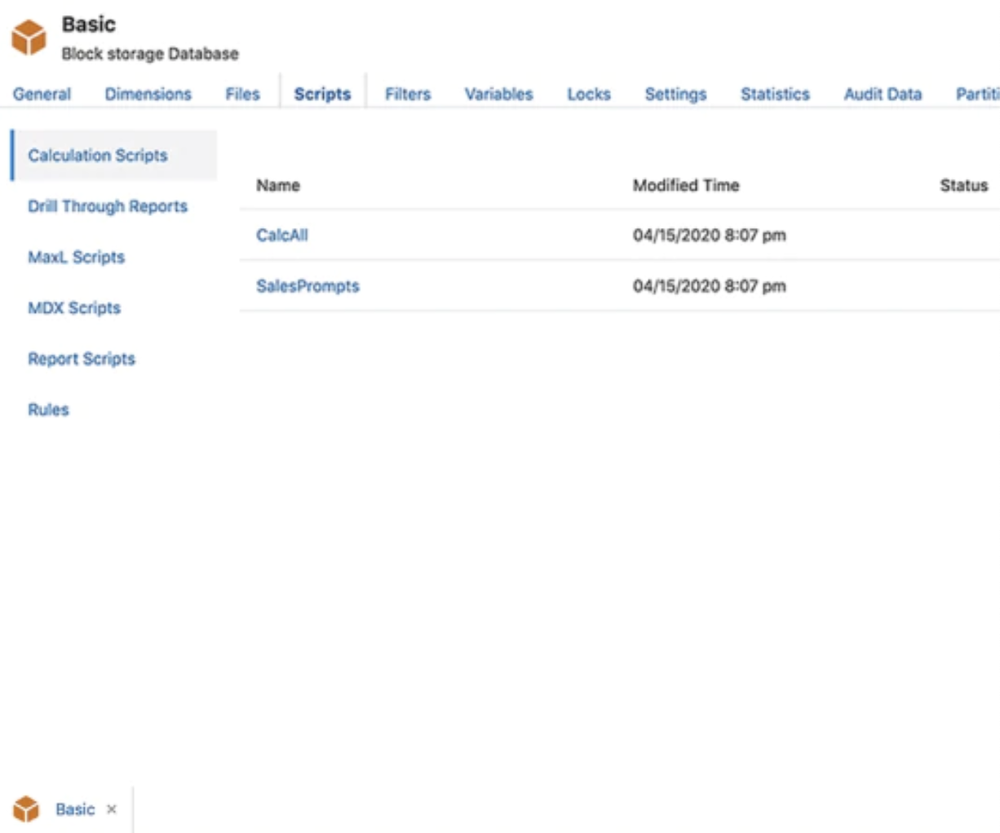1000x833 pixels.
Task: Click the Name column header
Action: click(276, 186)
